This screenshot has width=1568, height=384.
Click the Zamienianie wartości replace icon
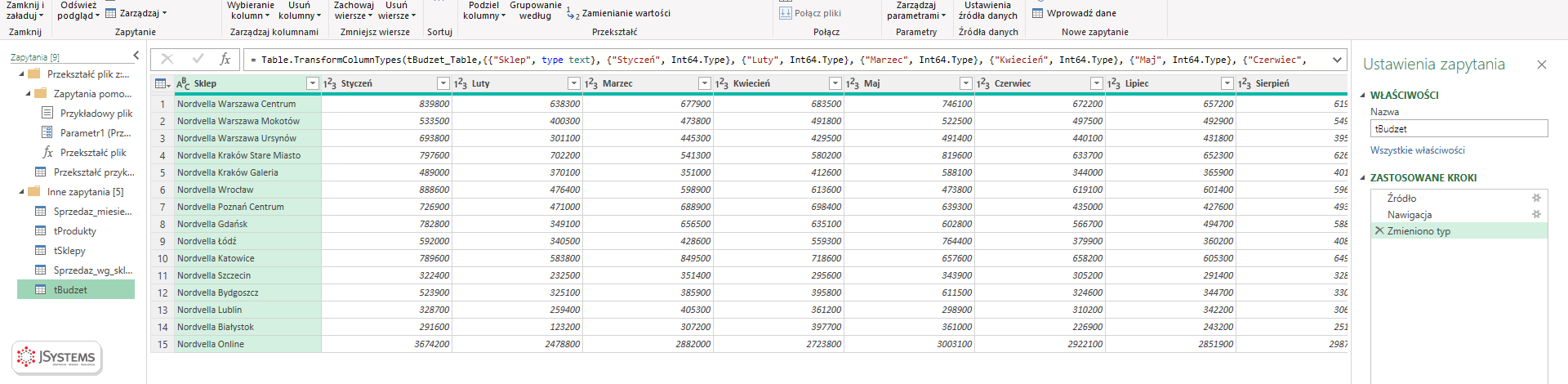[x=572, y=13]
